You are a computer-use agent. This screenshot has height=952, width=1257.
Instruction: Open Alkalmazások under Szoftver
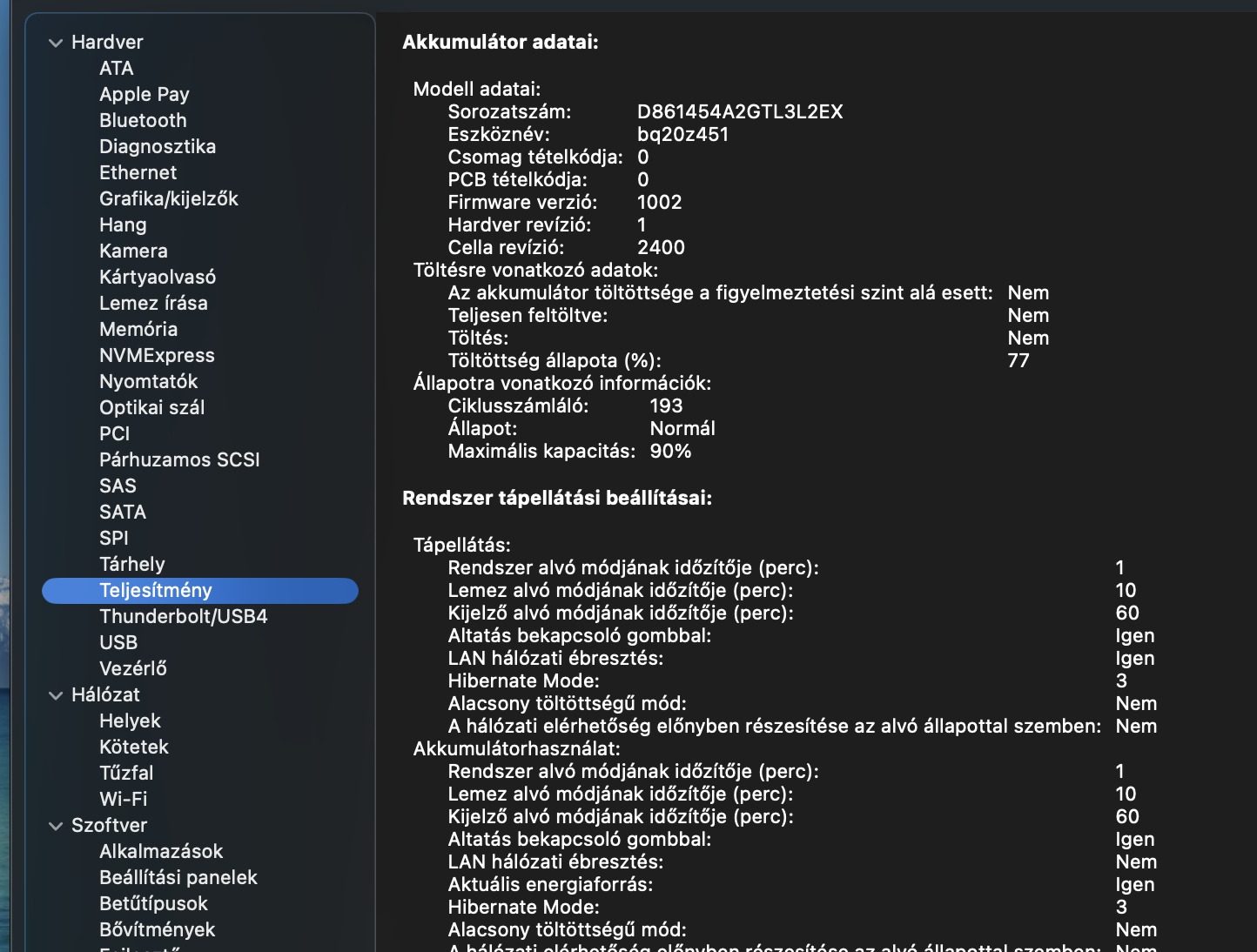[161, 851]
